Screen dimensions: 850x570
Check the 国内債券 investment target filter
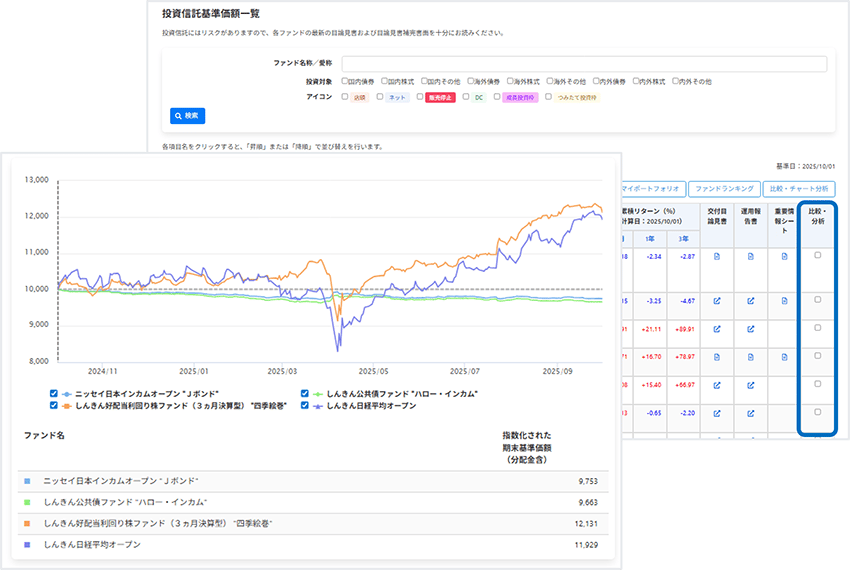click(x=345, y=81)
